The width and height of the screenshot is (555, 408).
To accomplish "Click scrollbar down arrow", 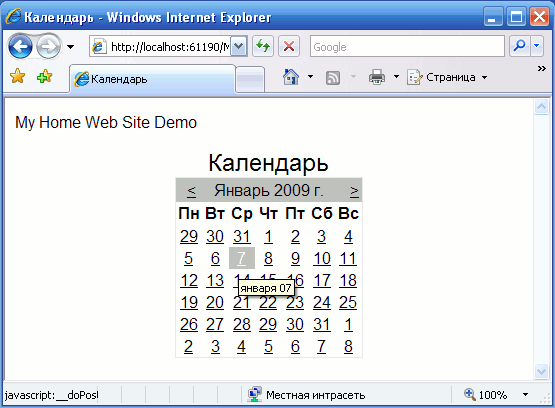I will [541, 371].
